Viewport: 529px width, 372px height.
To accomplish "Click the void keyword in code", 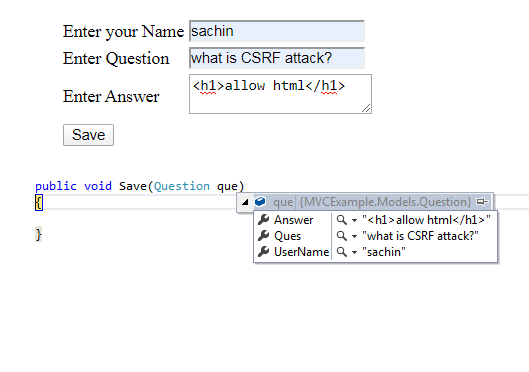I will (x=98, y=186).
